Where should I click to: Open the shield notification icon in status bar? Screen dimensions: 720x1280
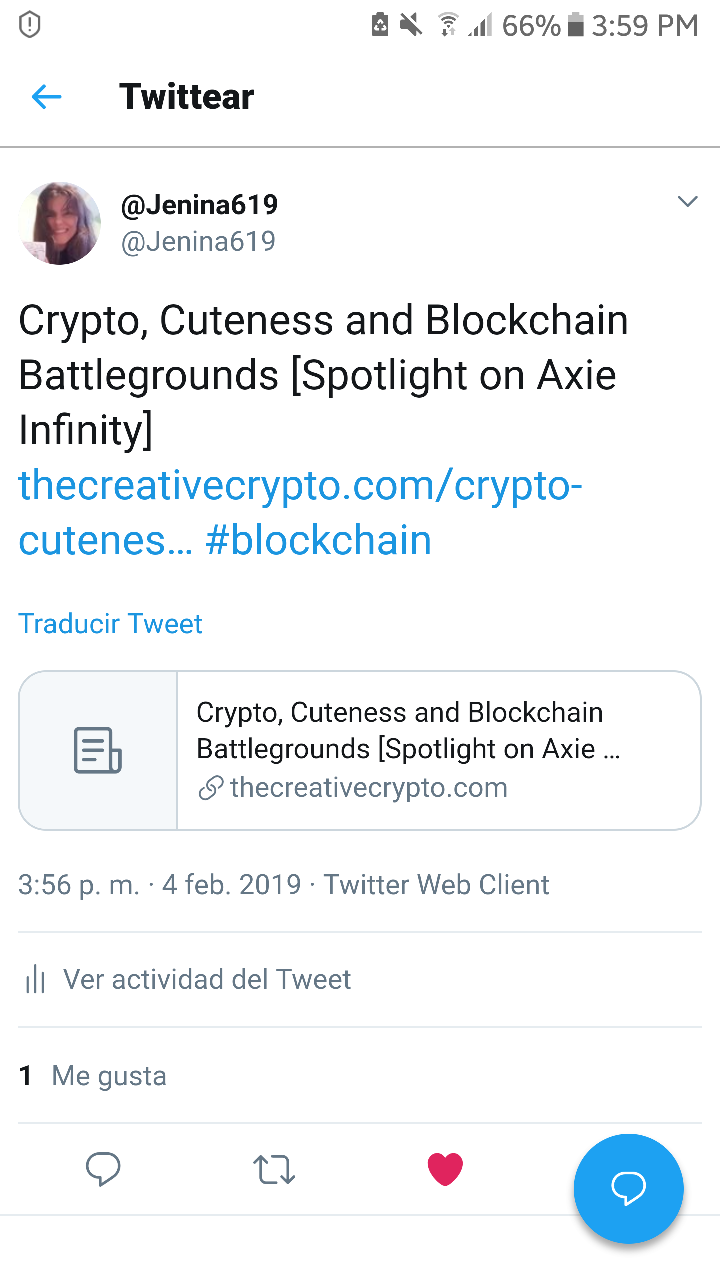(x=30, y=25)
